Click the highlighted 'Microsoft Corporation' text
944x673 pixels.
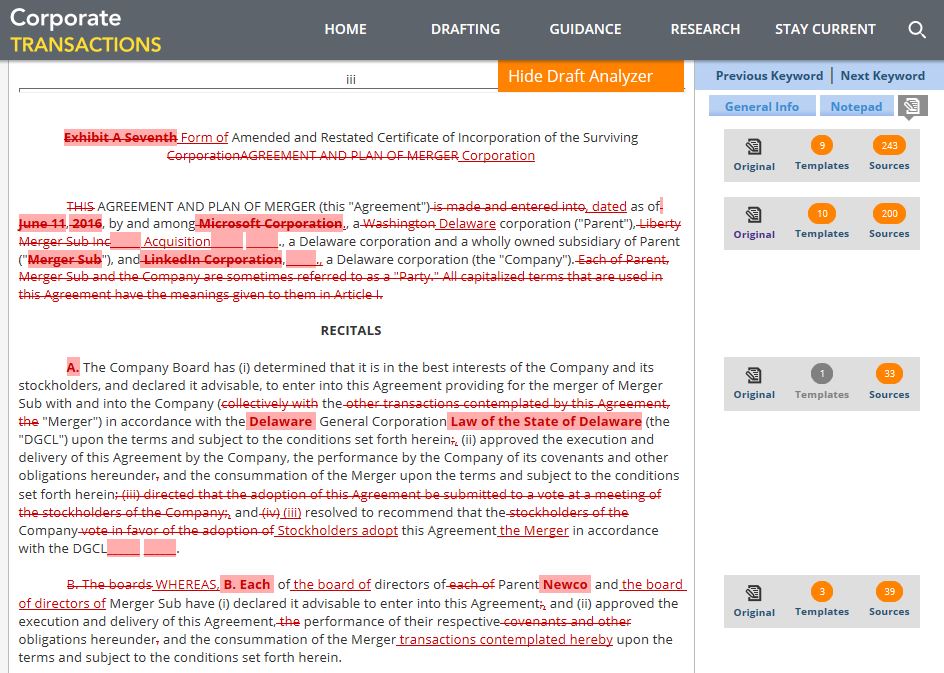pos(270,224)
